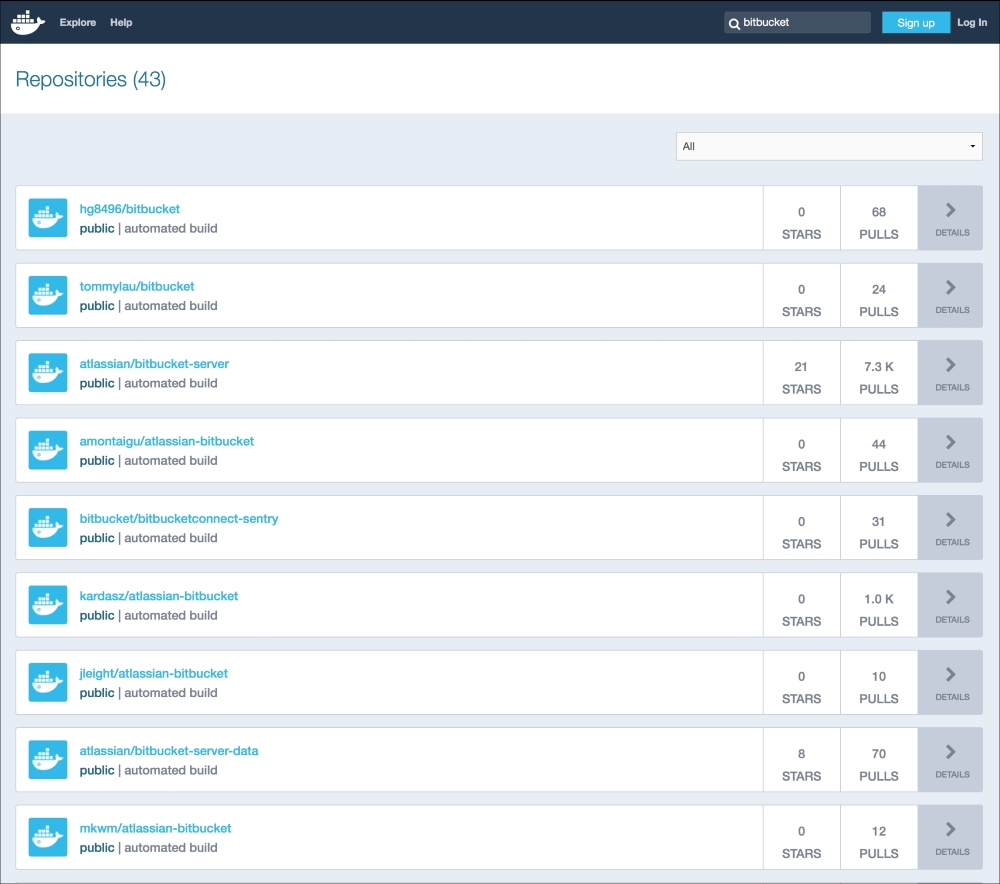Open the atlassian/bitbucket-server repository link
The height and width of the screenshot is (884, 1000).
coord(154,364)
